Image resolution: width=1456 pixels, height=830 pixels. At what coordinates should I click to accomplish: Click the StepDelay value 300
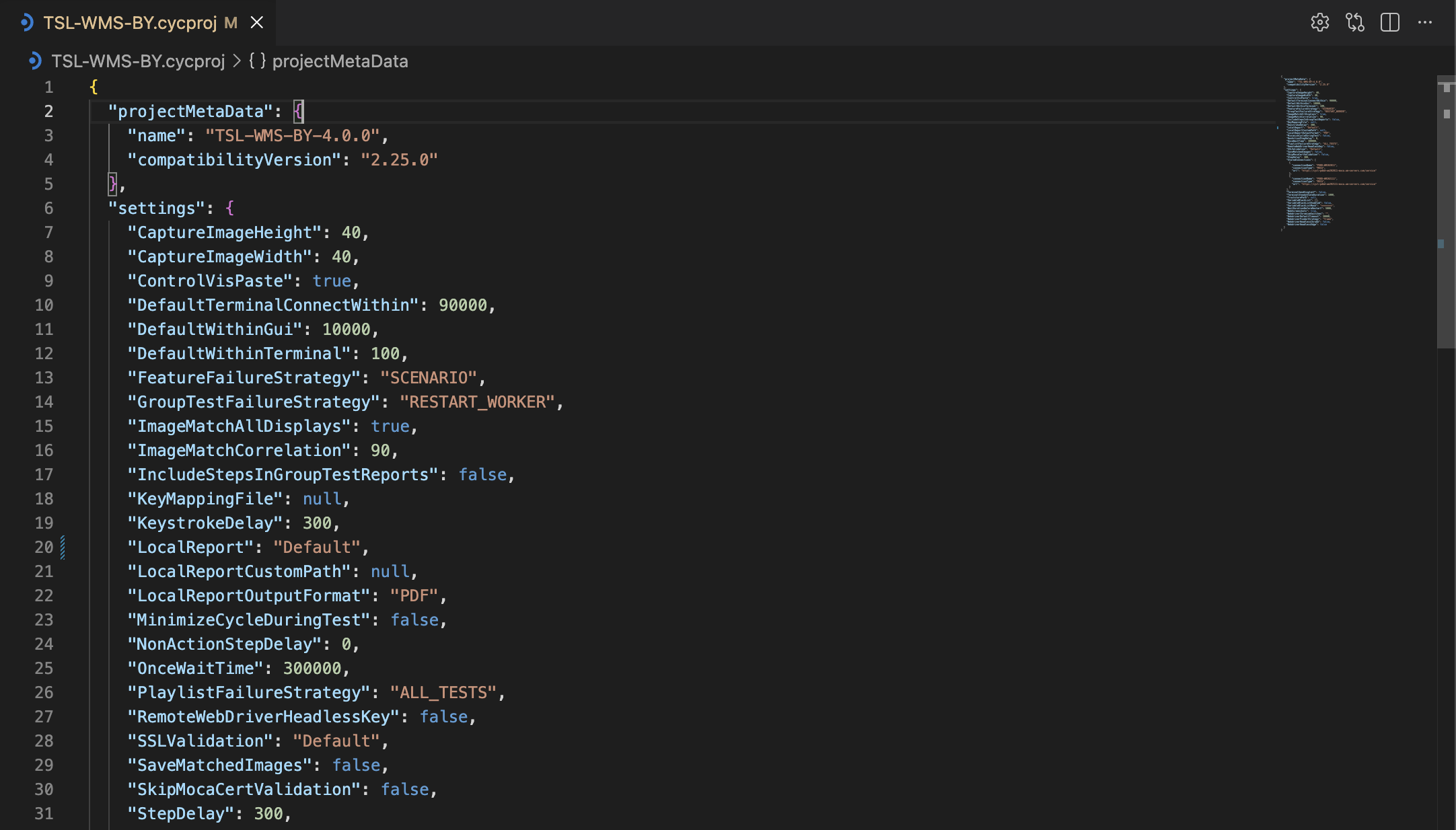268,814
